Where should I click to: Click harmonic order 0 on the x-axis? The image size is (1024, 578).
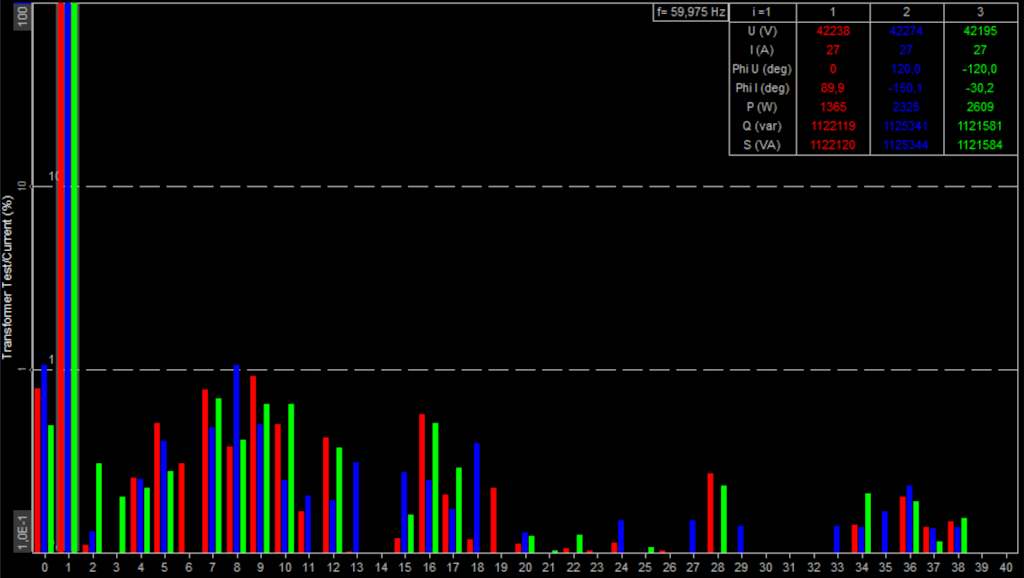44,568
